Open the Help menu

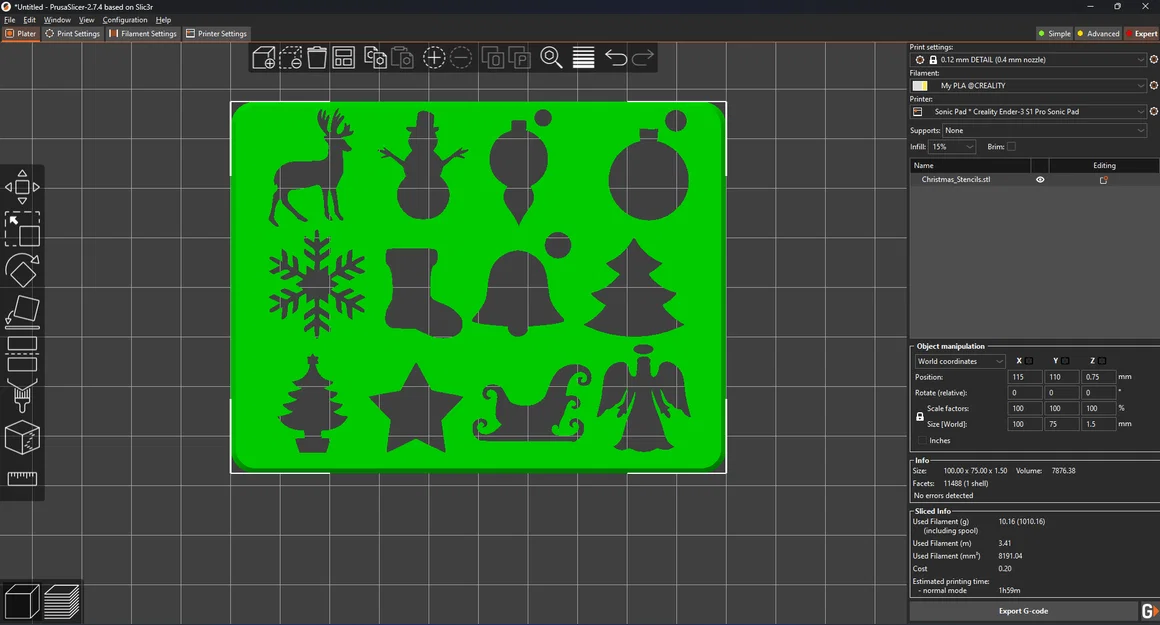pos(163,20)
